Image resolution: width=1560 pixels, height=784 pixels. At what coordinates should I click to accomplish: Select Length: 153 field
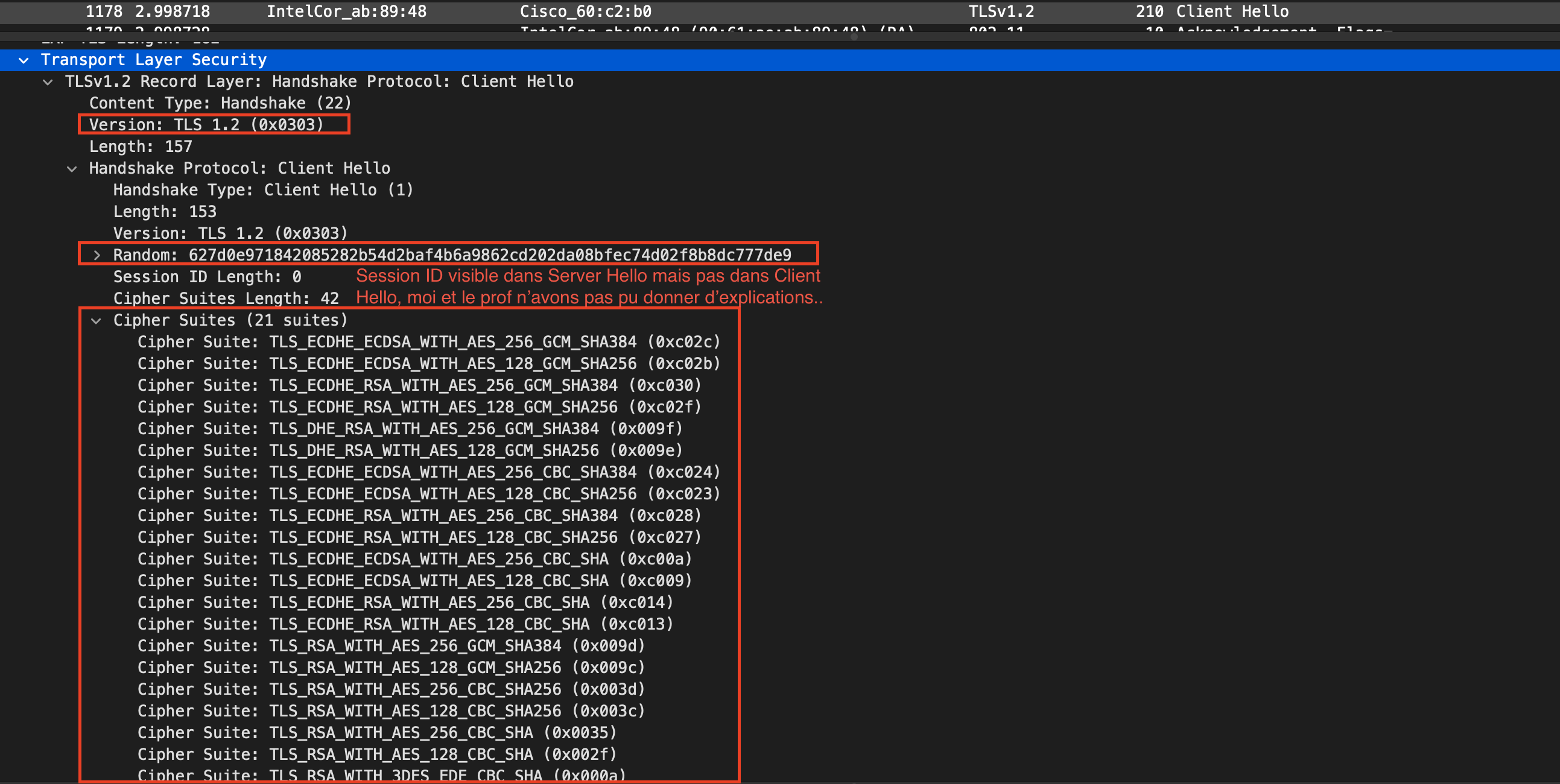click(x=165, y=212)
